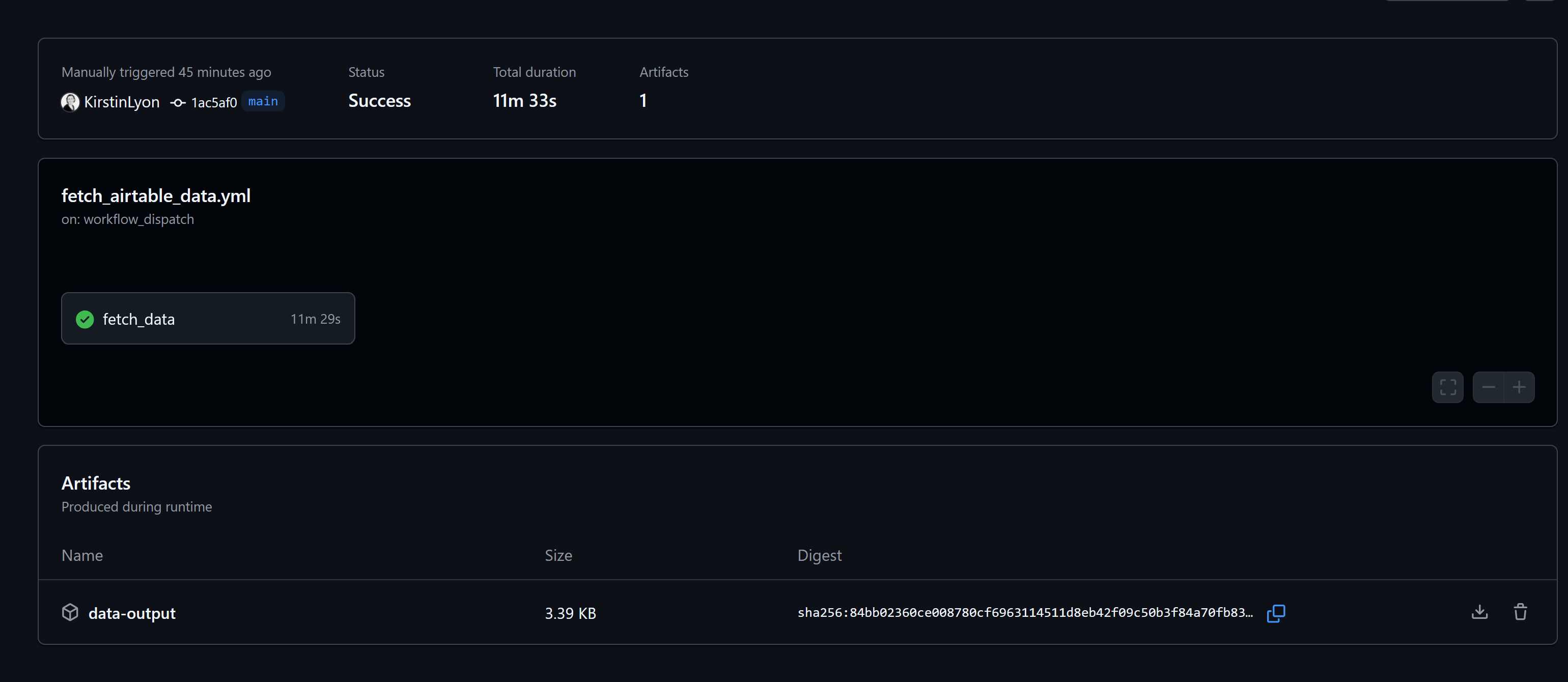Open the KirstinLyon user profile
This screenshot has height=682, width=1568.
point(122,102)
